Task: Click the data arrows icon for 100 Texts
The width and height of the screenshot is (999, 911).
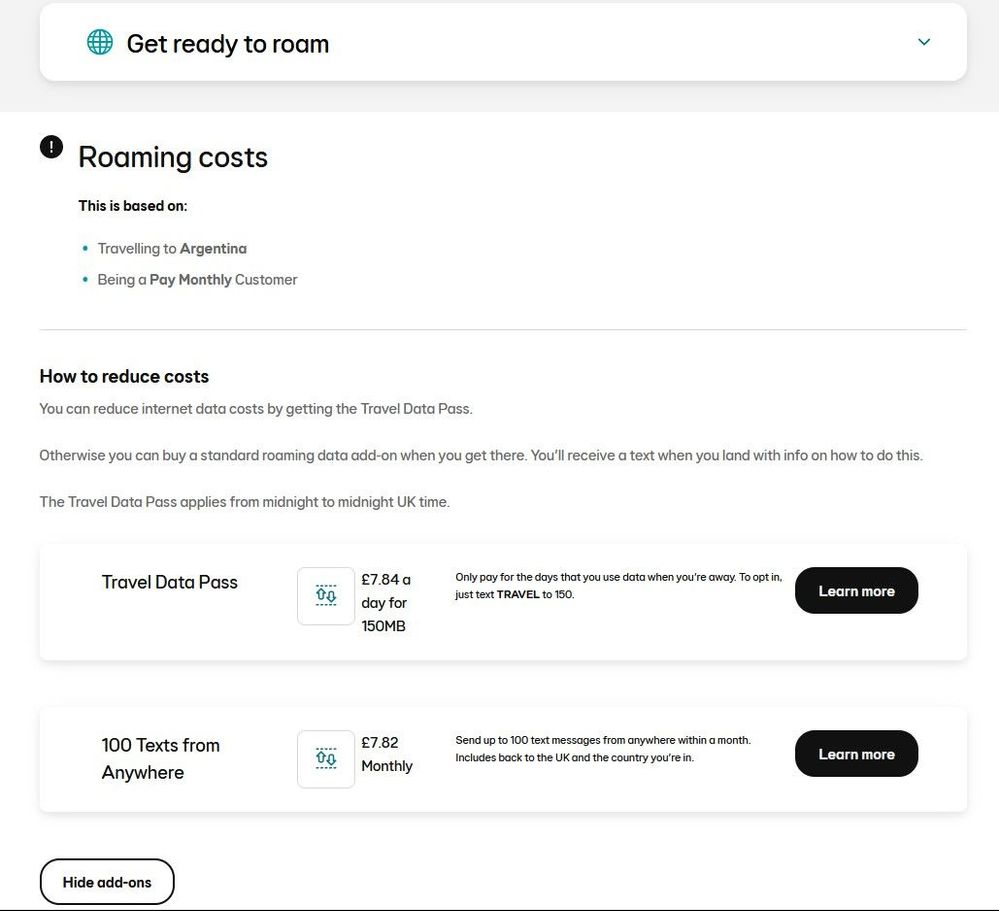Action: coord(326,759)
